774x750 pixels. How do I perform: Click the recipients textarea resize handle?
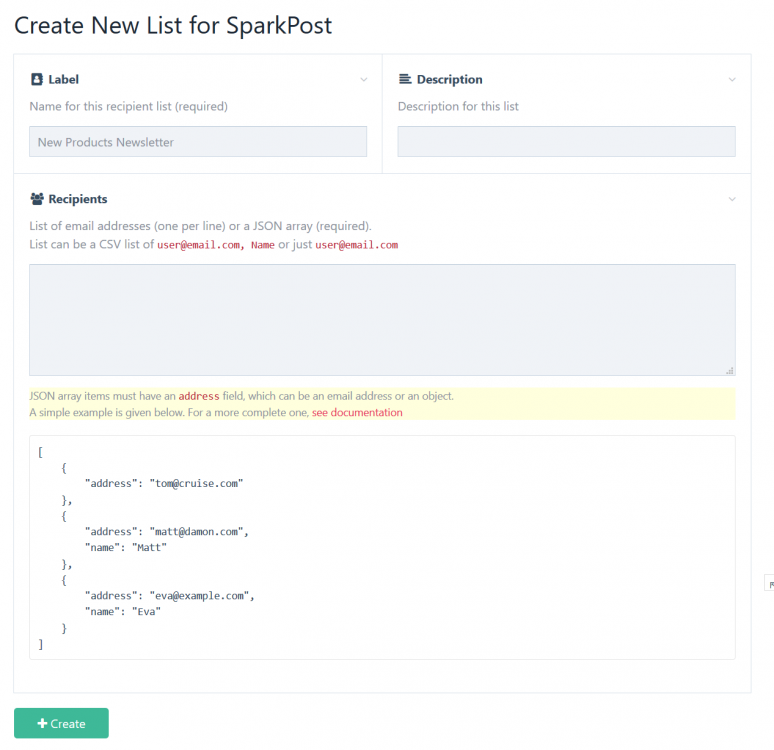730,370
